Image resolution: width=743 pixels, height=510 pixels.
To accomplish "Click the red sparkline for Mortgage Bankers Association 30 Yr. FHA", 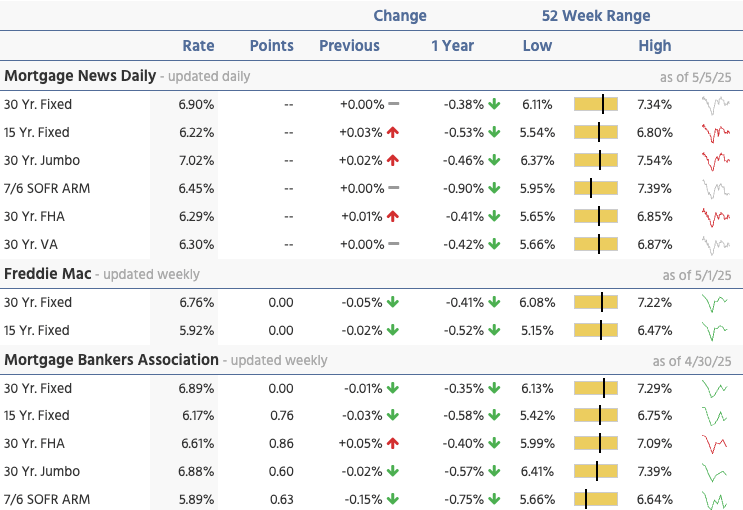I will pos(715,443).
